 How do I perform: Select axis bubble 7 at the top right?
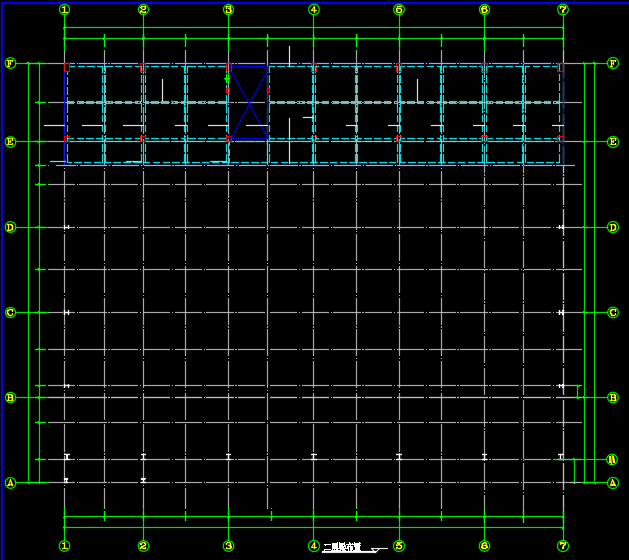563,10
